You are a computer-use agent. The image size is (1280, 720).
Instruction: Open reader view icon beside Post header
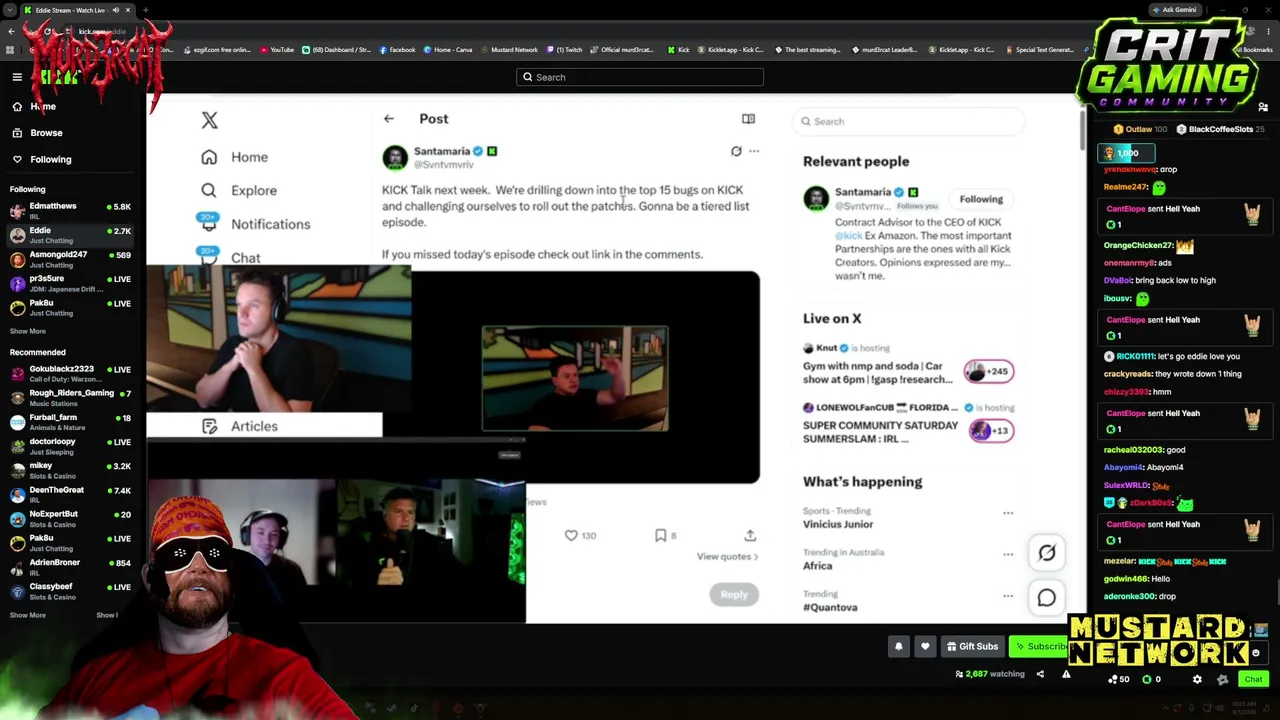[x=748, y=119]
